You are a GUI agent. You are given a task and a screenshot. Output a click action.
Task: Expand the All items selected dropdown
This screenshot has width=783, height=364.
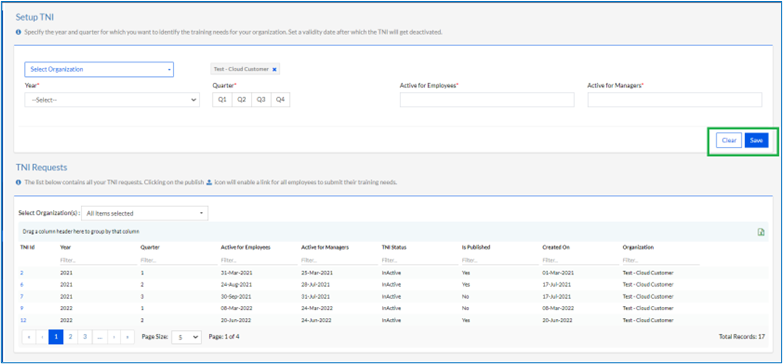pos(144,213)
